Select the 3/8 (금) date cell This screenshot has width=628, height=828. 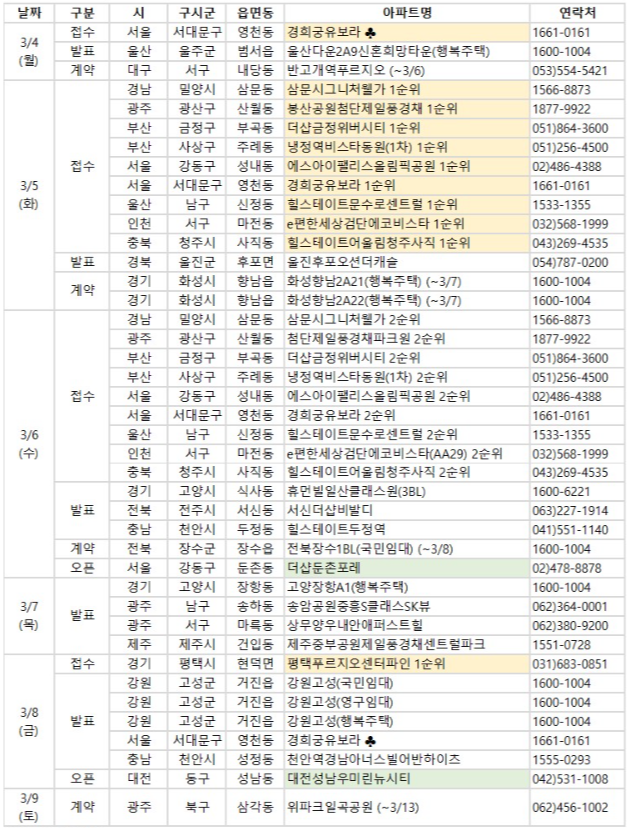(29, 721)
